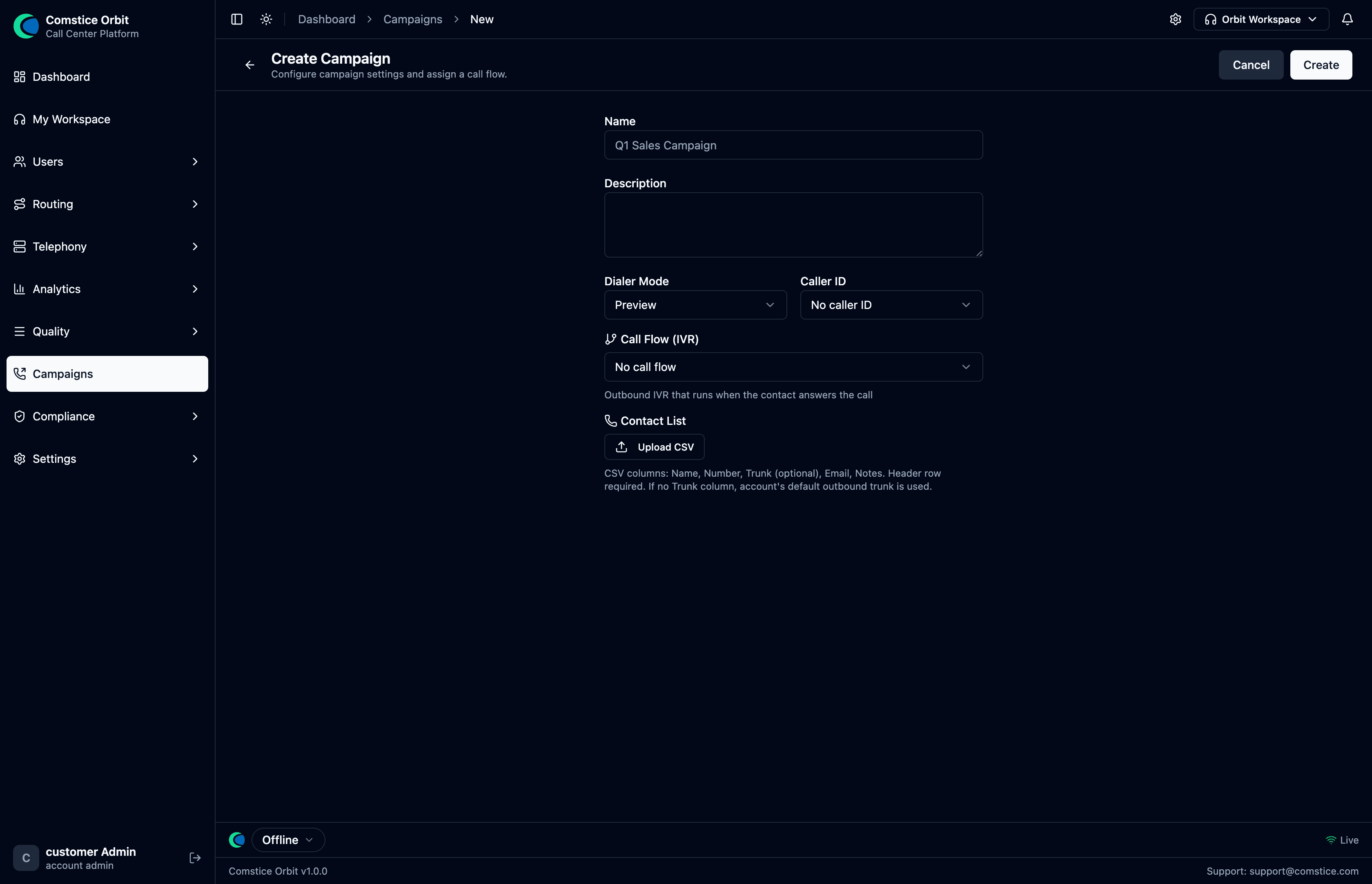
Task: Click the Create Campaign heading
Action: (x=331, y=58)
